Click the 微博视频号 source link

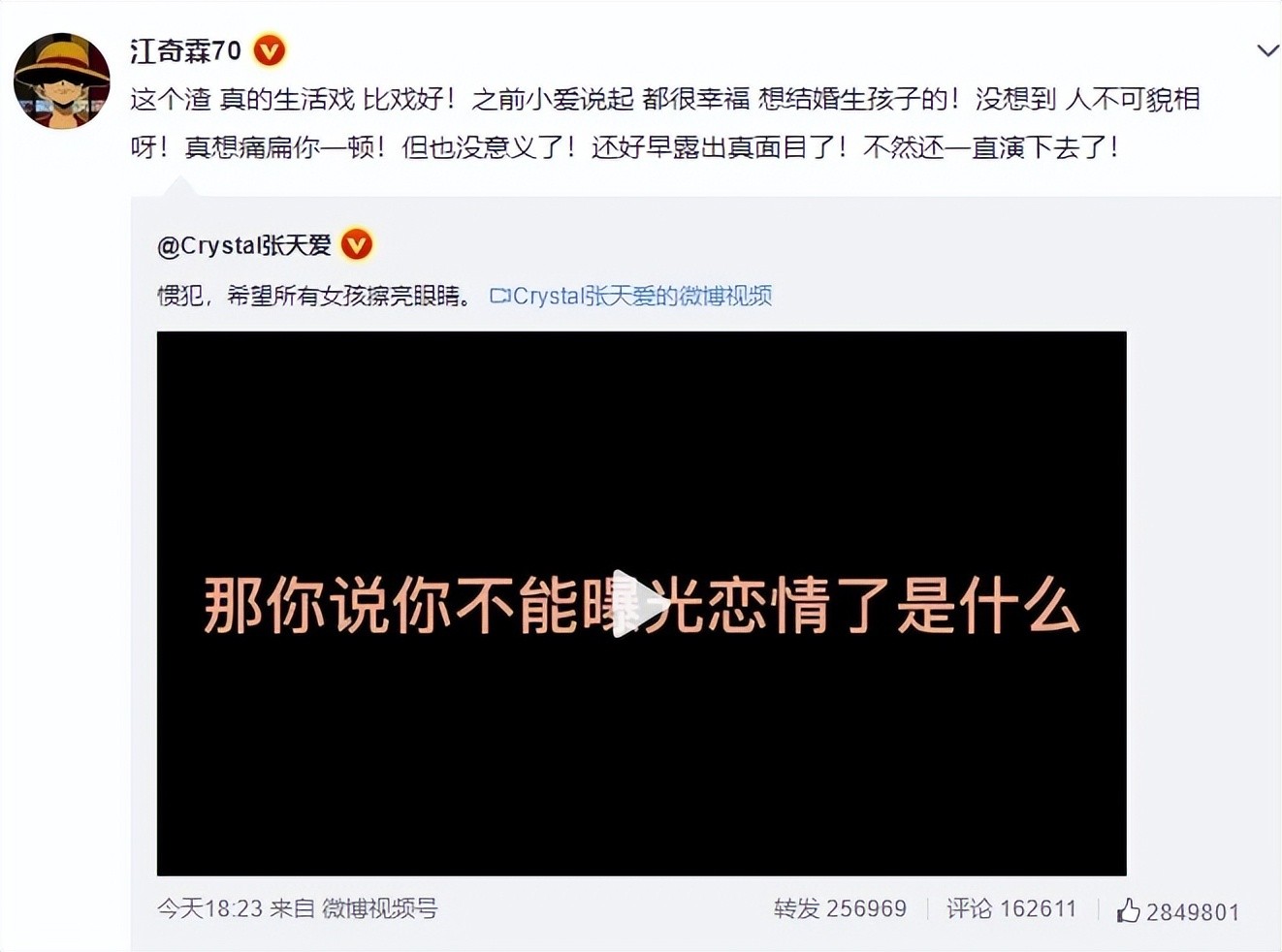coord(379,909)
